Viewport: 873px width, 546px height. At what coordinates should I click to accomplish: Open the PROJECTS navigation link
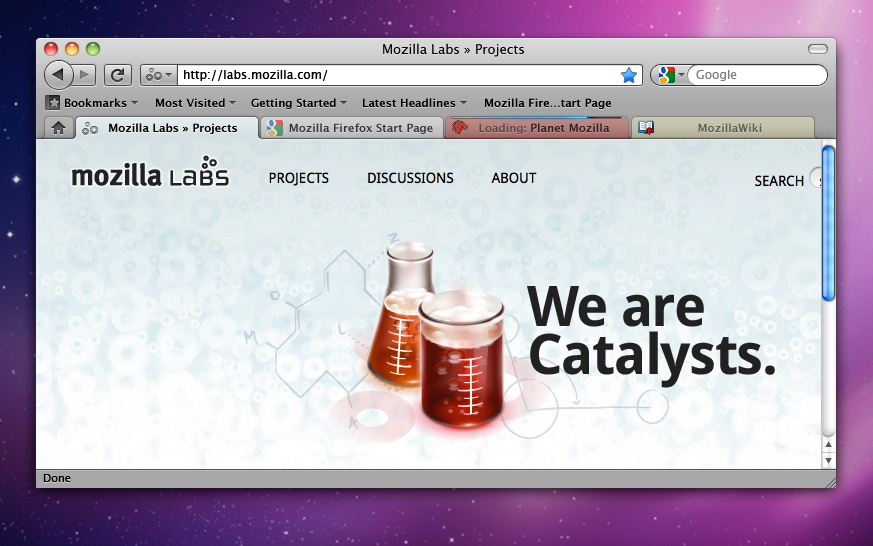click(x=298, y=178)
